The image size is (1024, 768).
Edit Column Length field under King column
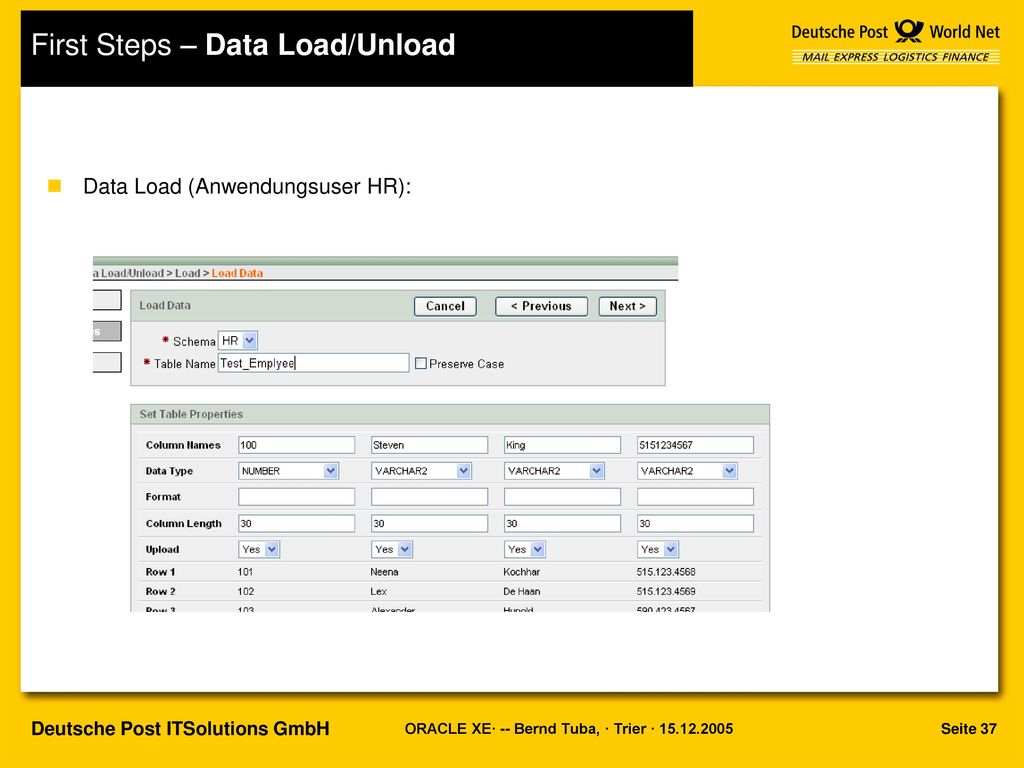click(x=562, y=523)
